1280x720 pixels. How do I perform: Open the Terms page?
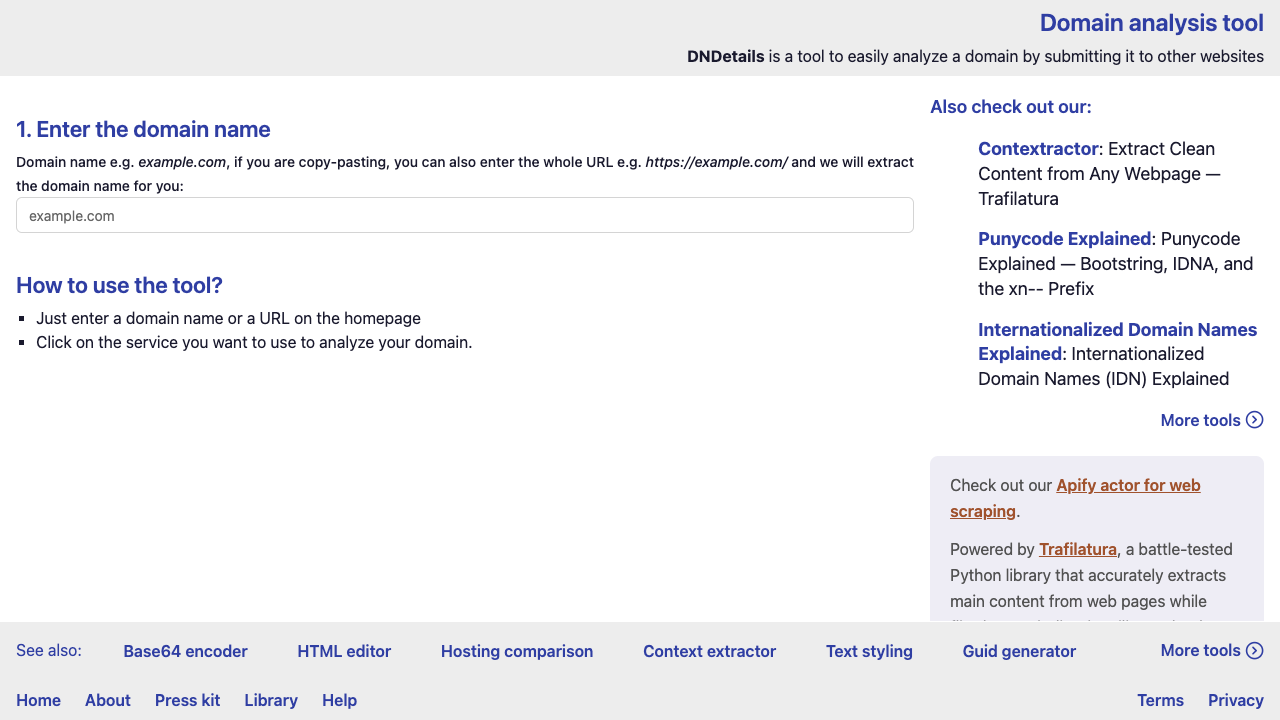coord(1160,700)
